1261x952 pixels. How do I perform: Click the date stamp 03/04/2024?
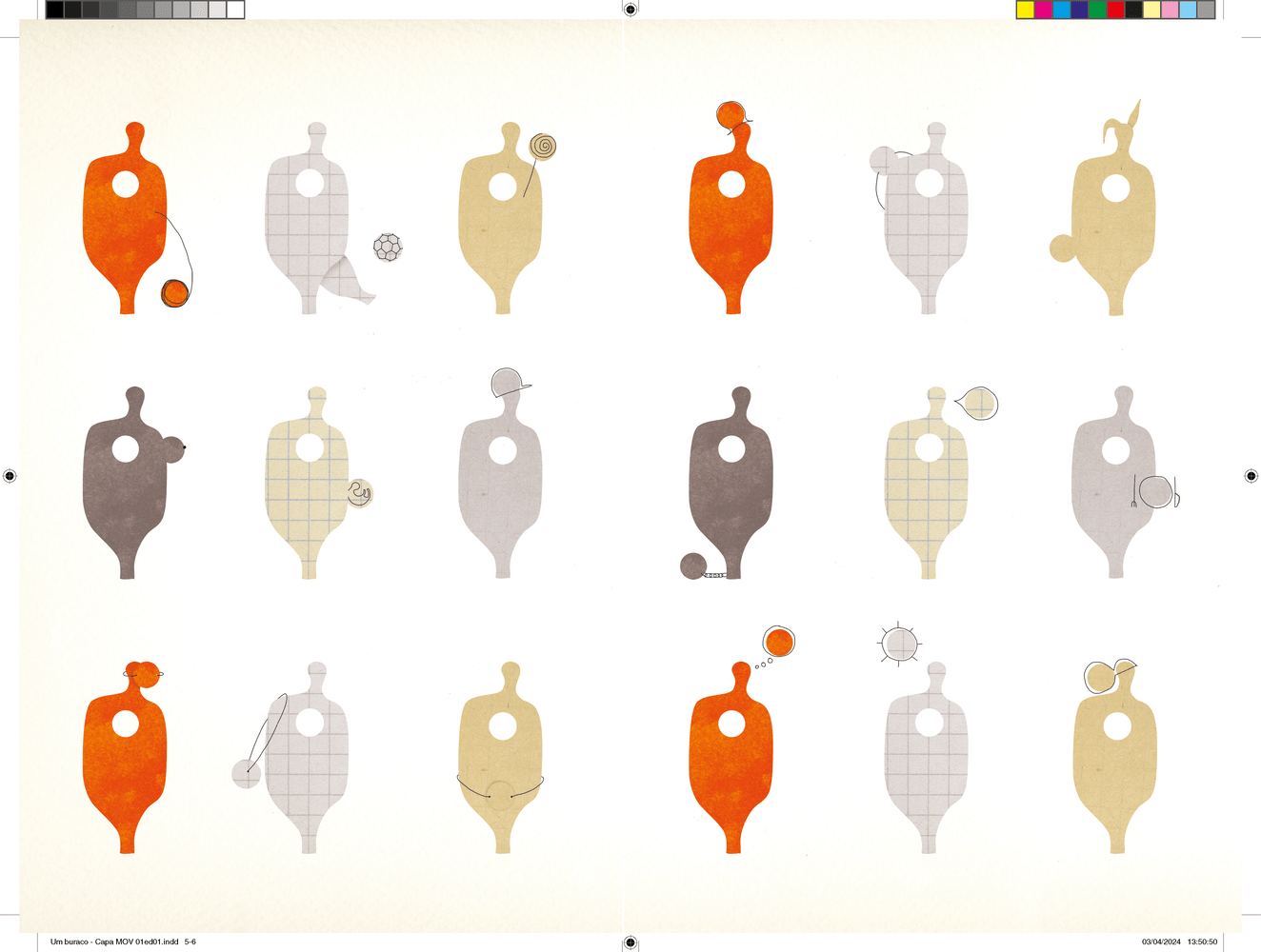tap(1161, 942)
